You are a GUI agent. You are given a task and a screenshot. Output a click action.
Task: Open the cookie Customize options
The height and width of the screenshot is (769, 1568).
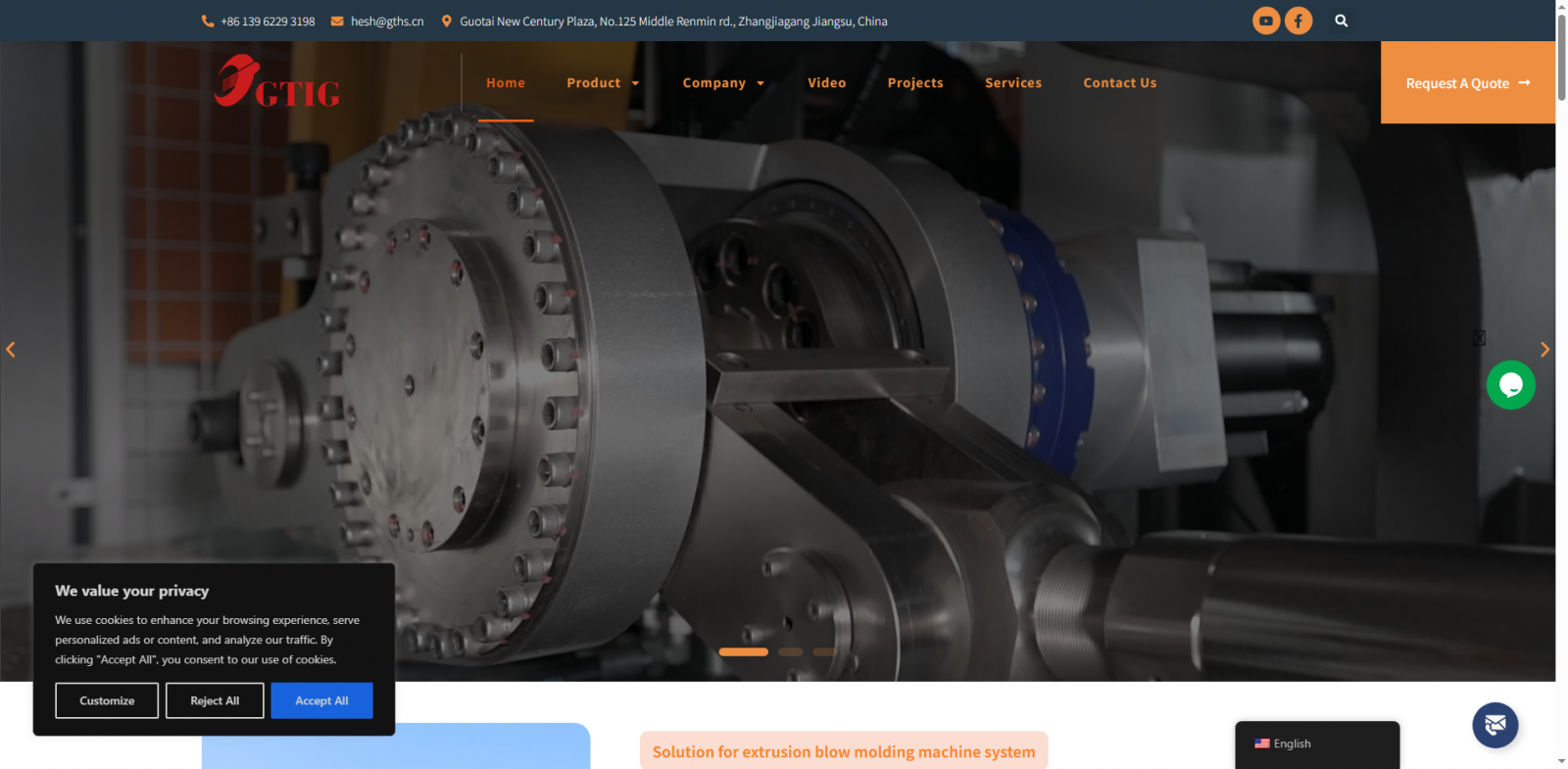(x=107, y=700)
